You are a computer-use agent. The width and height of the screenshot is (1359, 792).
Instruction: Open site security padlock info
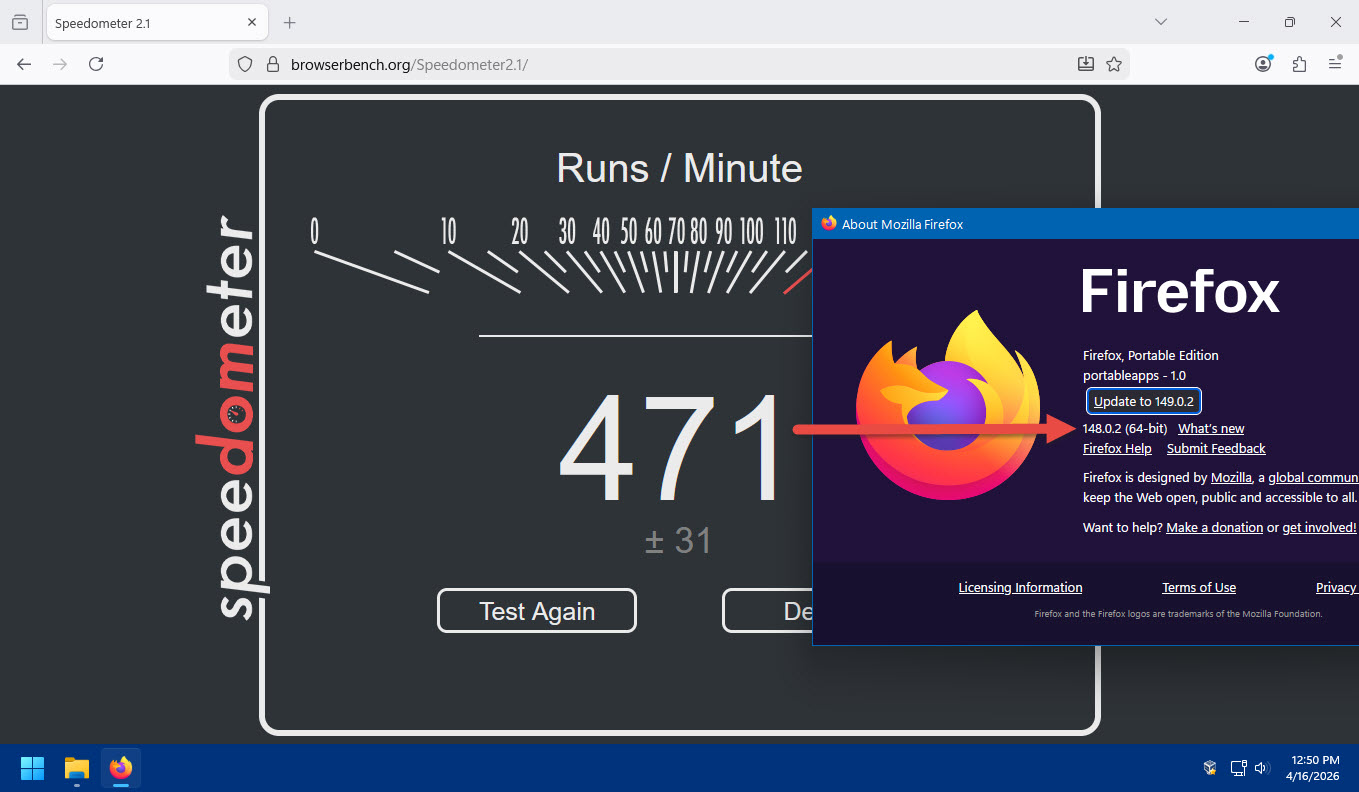(271, 64)
